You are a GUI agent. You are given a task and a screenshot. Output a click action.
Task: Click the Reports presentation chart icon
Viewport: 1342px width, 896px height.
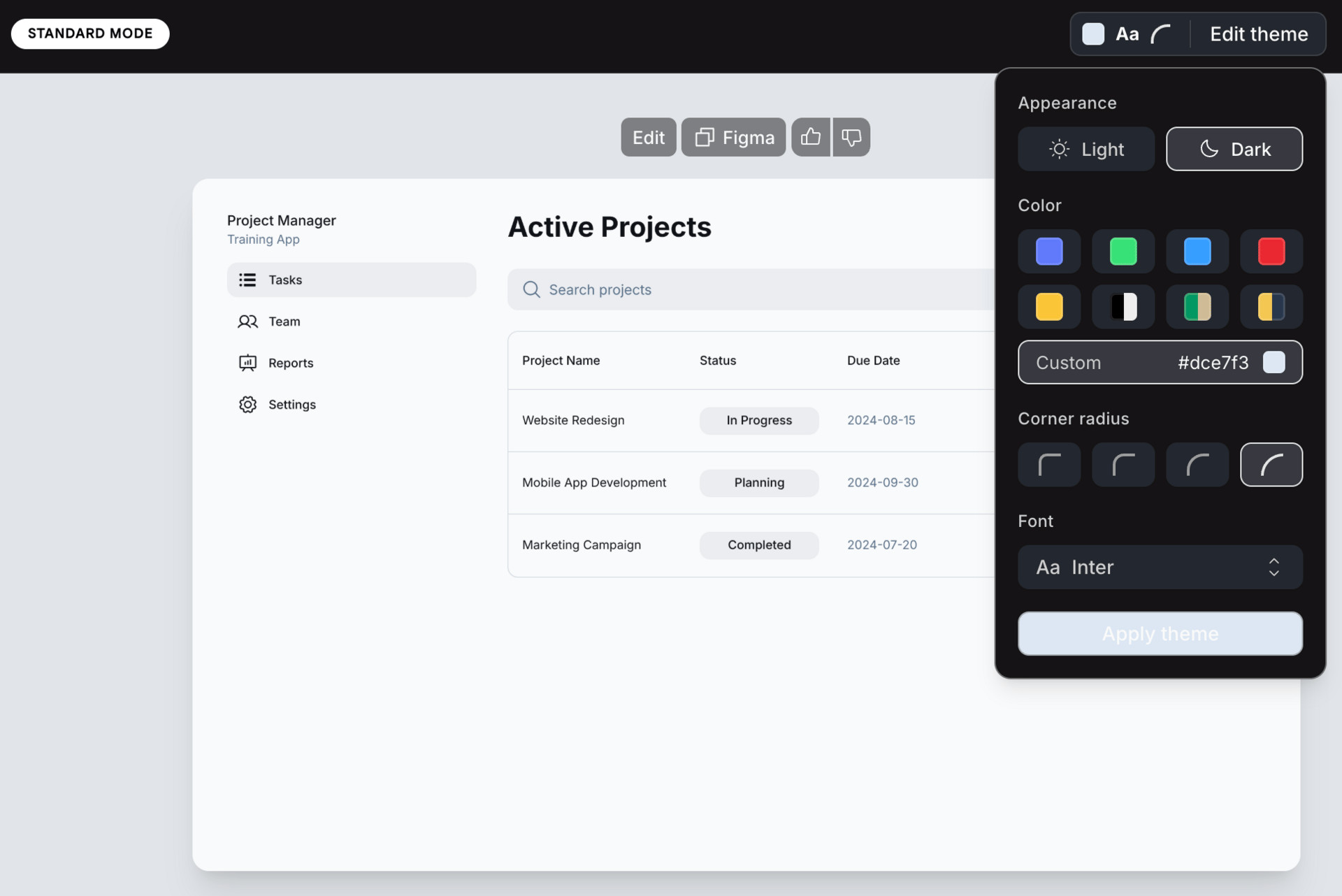[247, 363]
